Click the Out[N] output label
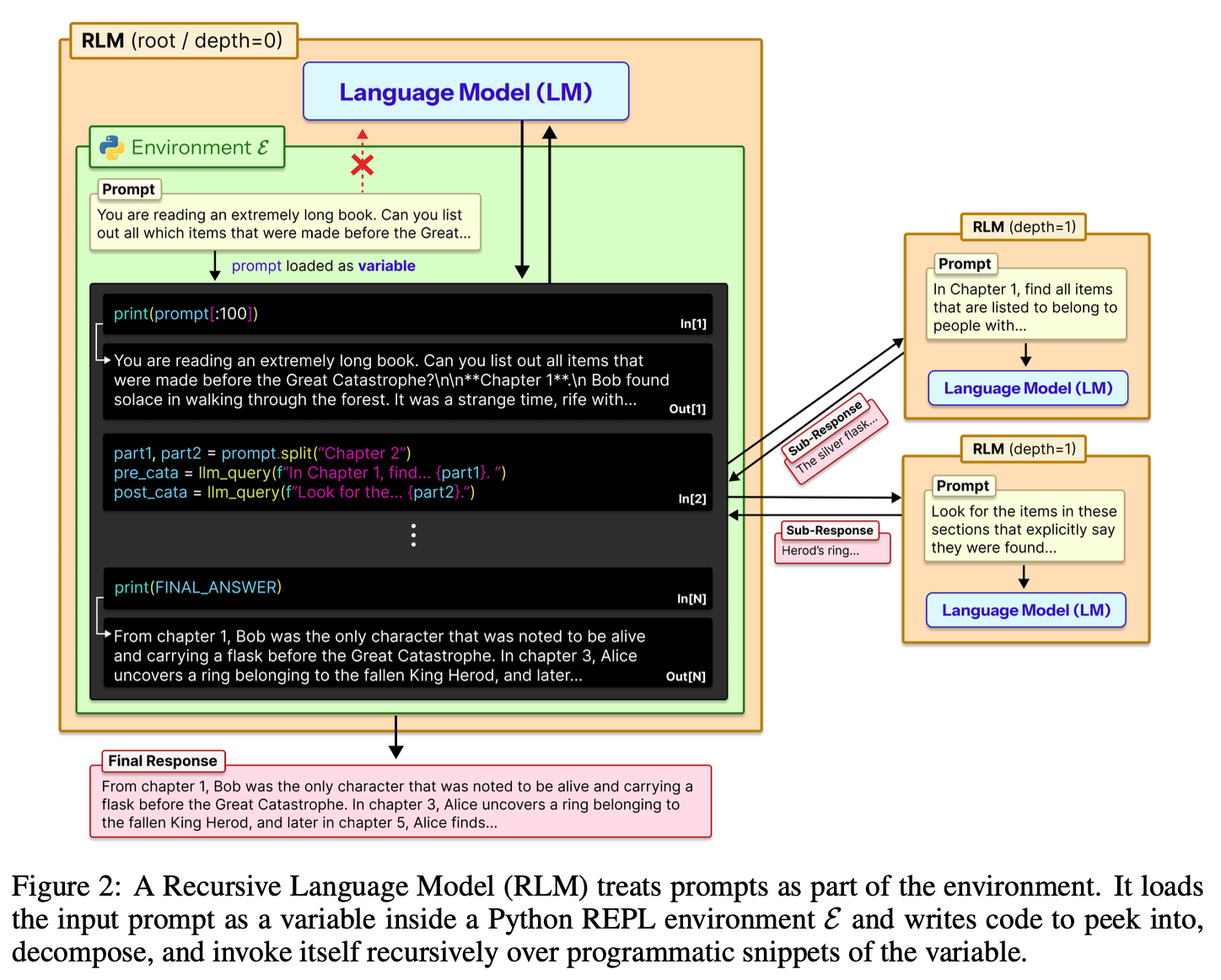The width and height of the screenshot is (1221, 980). (x=686, y=676)
